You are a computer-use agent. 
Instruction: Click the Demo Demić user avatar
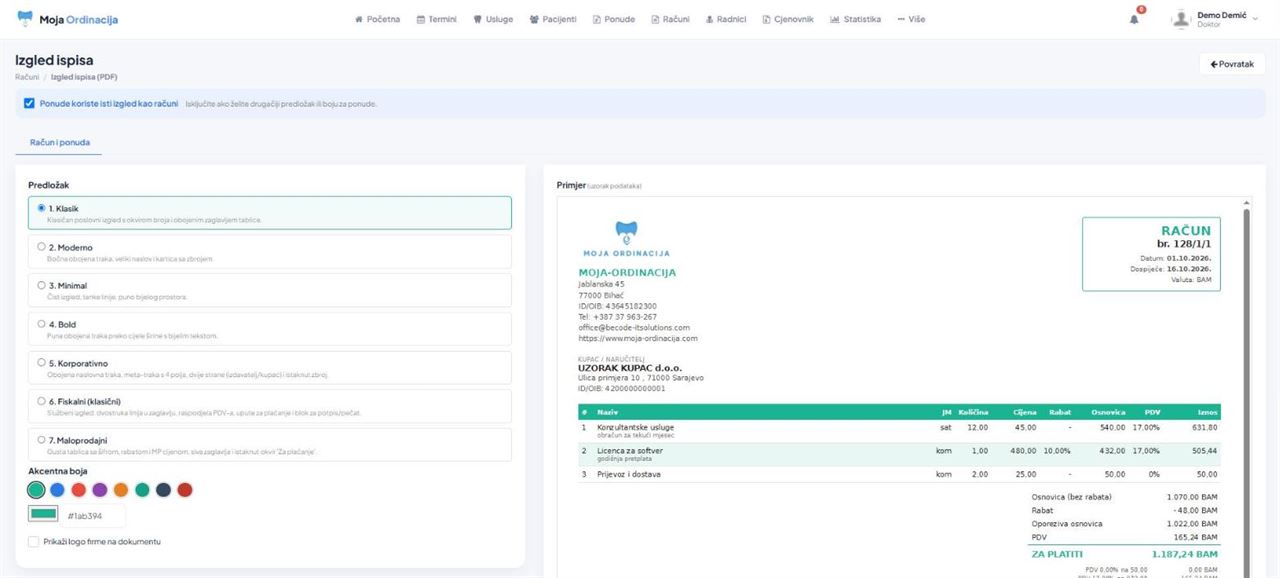tap(1183, 19)
